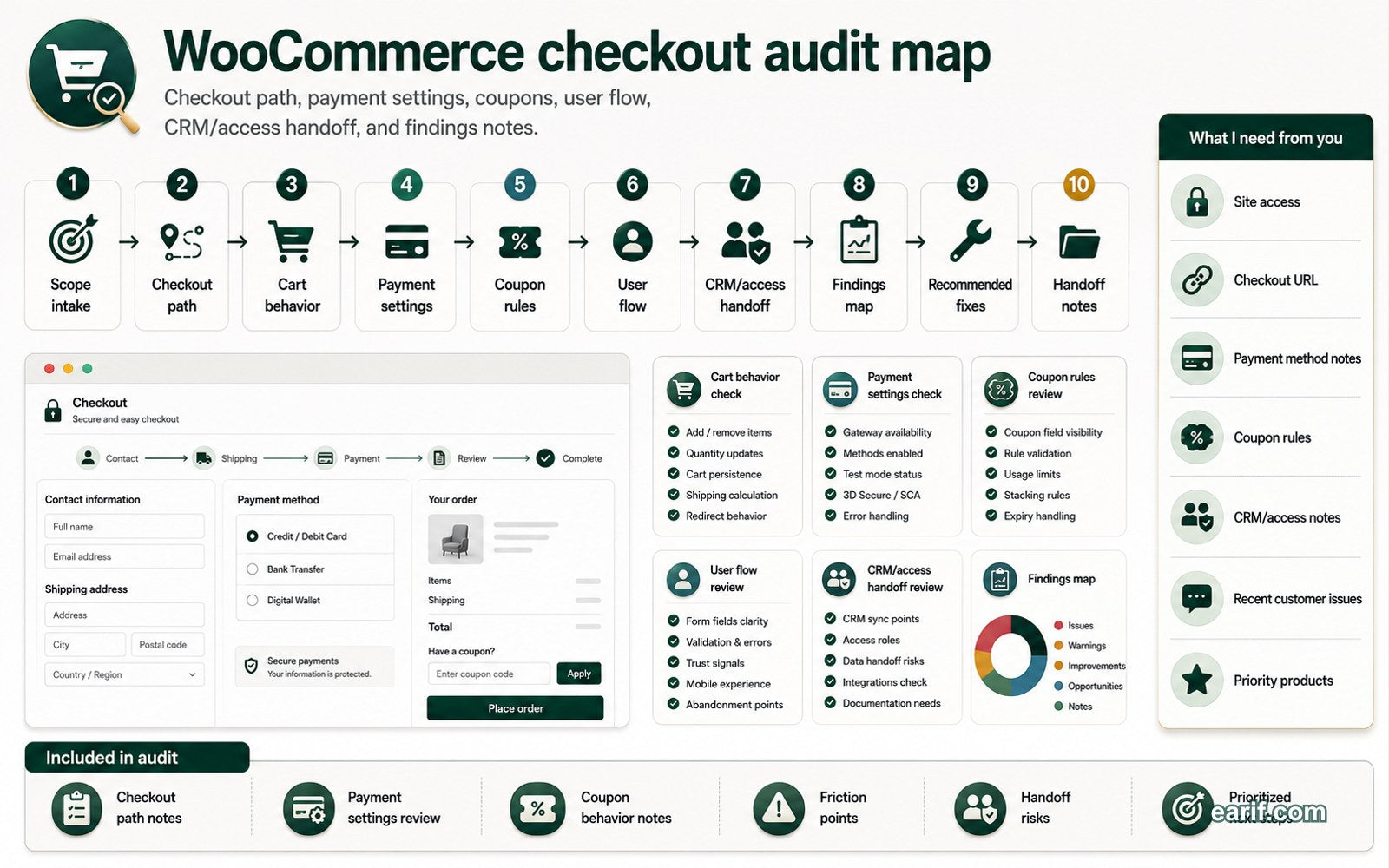Click the "Stacking rules" list item
The image size is (1389, 868).
[x=1028, y=495]
